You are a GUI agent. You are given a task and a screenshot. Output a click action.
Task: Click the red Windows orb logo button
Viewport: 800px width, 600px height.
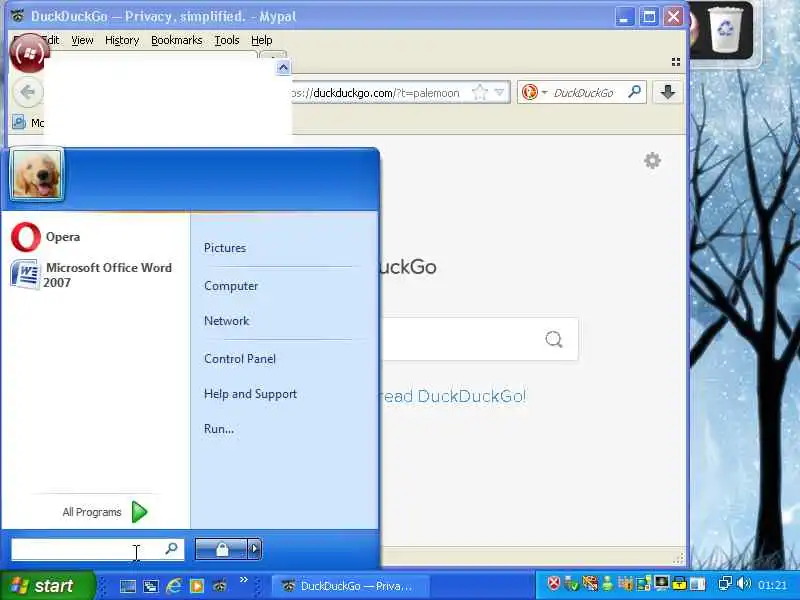pyautogui.click(x=29, y=53)
